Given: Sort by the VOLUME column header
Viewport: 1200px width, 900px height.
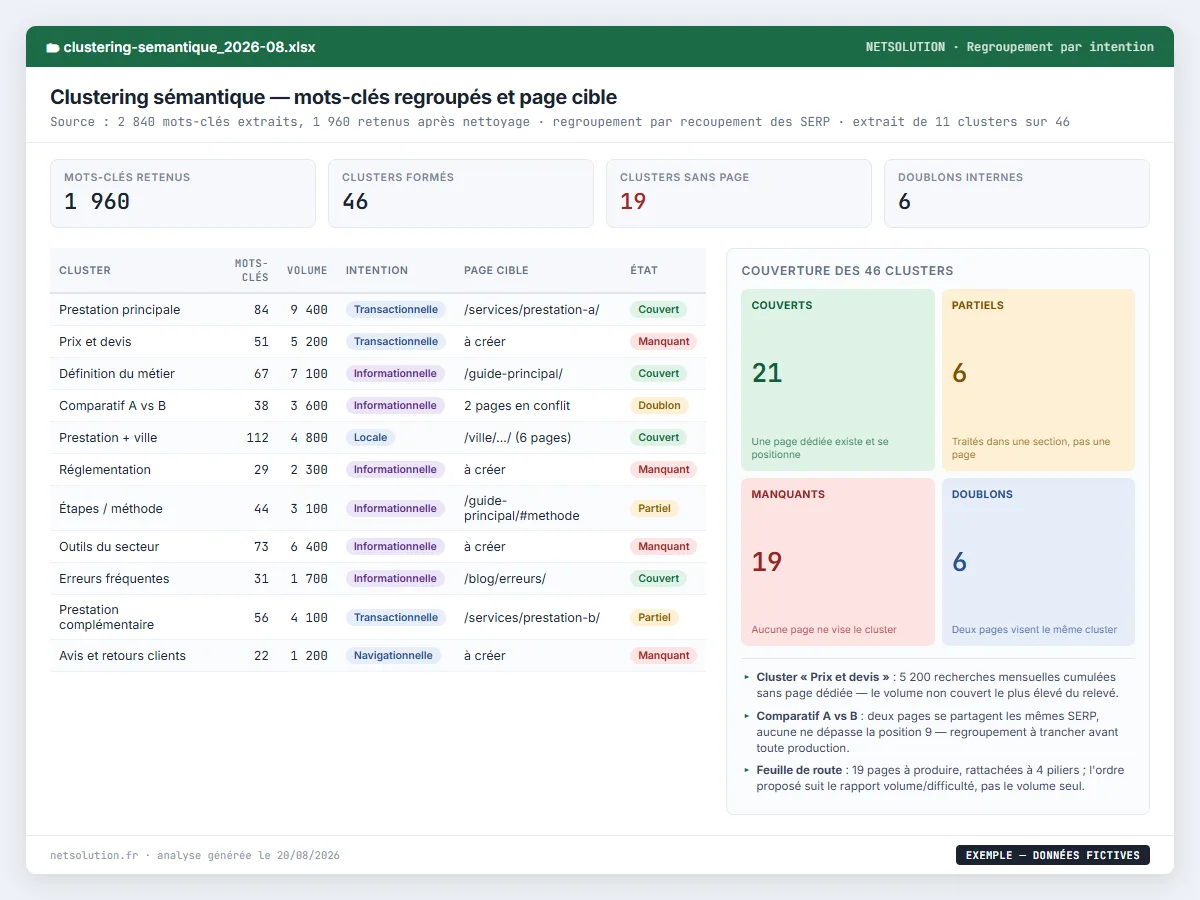Looking at the screenshot, I should pyautogui.click(x=307, y=270).
